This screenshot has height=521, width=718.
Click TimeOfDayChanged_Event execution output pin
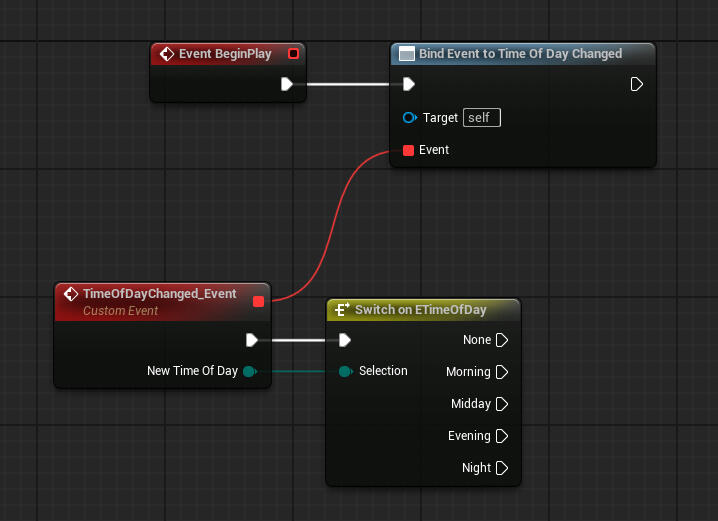tap(252, 340)
